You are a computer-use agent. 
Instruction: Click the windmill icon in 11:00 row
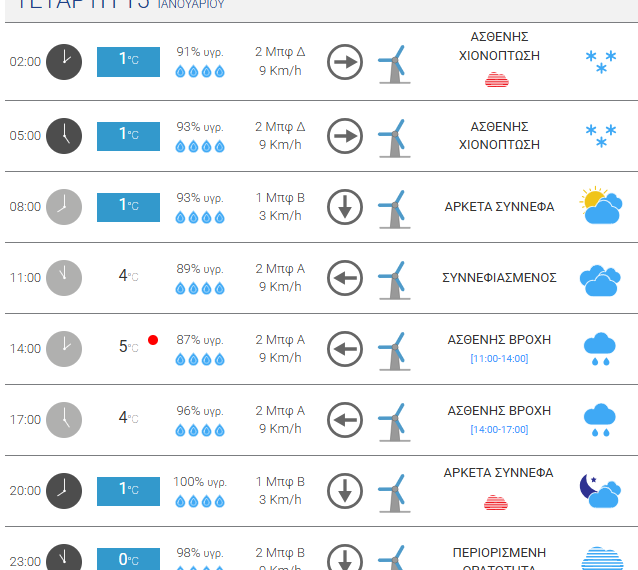393,277
